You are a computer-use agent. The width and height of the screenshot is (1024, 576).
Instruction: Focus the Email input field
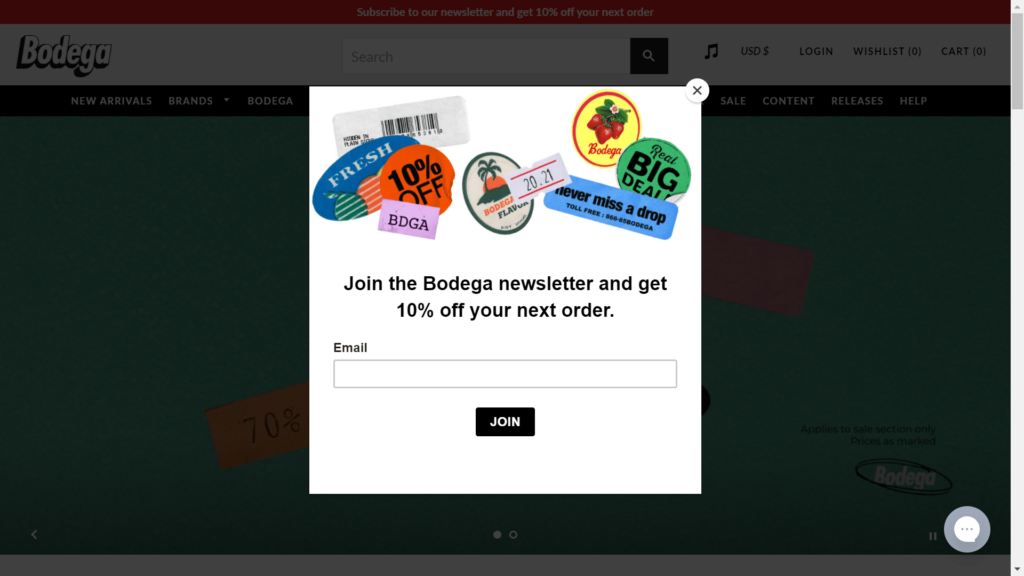505,374
